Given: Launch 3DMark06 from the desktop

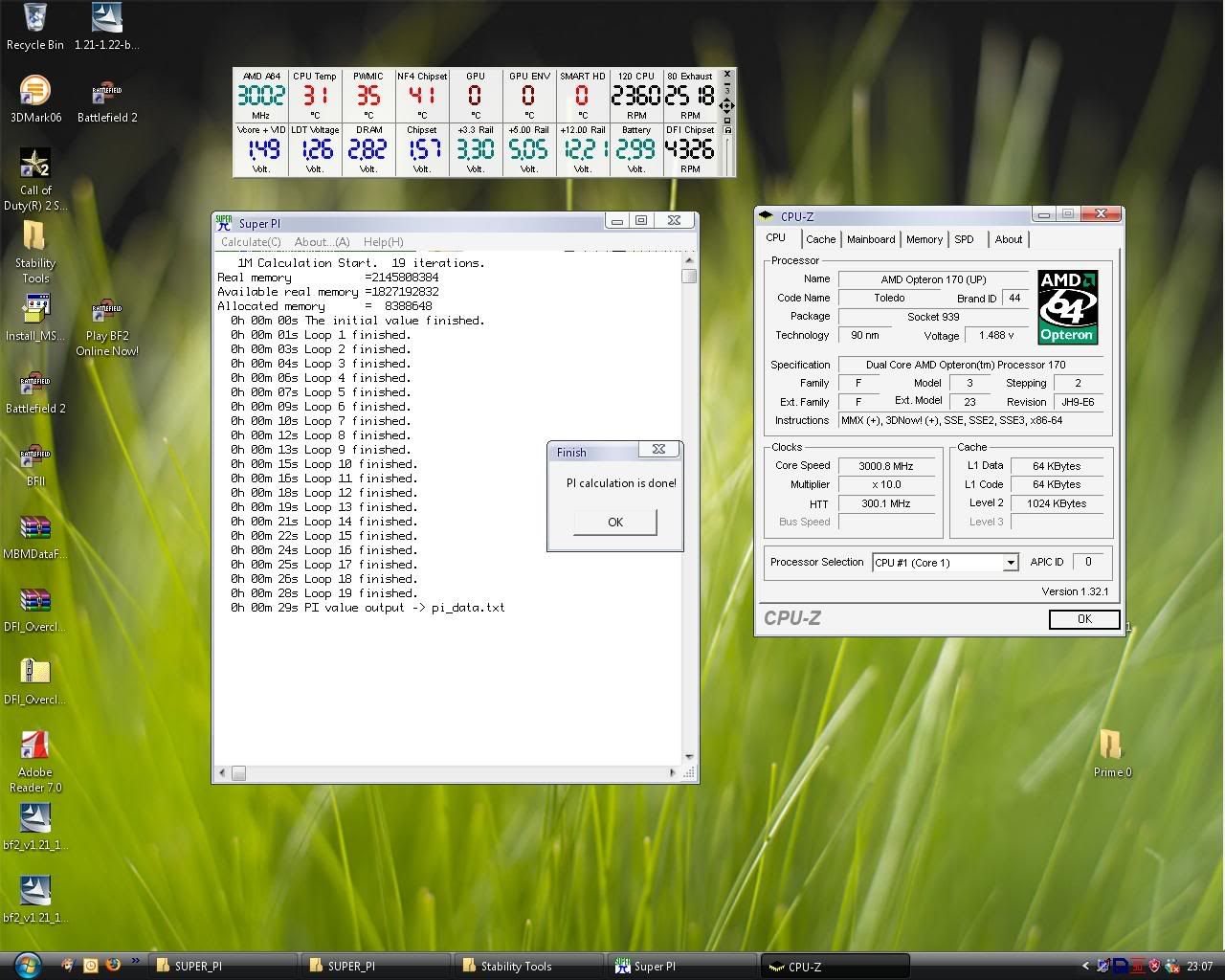Looking at the screenshot, I should pos(35,99).
